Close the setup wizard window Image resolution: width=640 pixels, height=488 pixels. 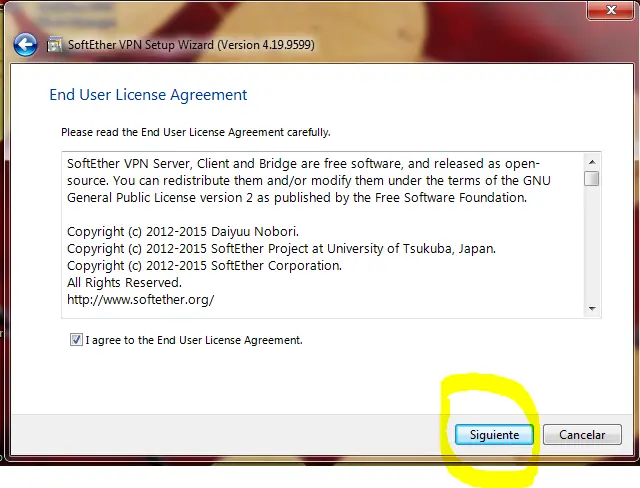[610, 10]
